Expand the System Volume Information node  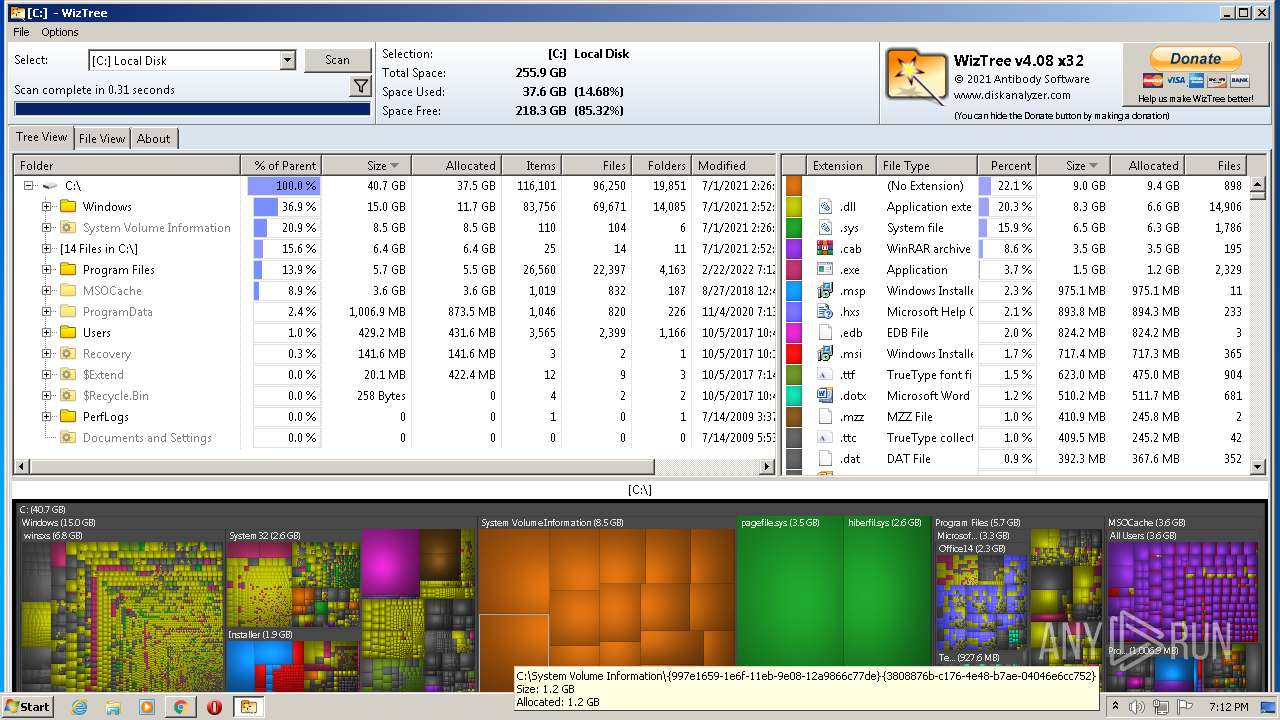(x=47, y=228)
